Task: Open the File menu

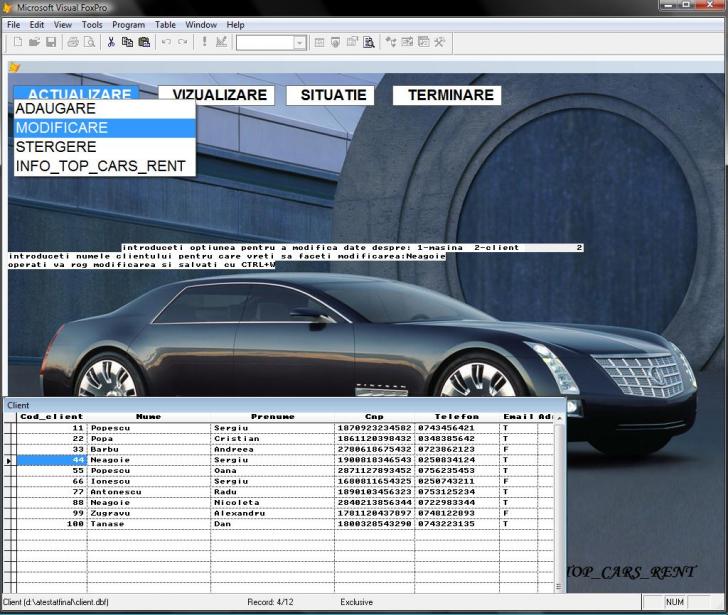Action: coord(13,25)
